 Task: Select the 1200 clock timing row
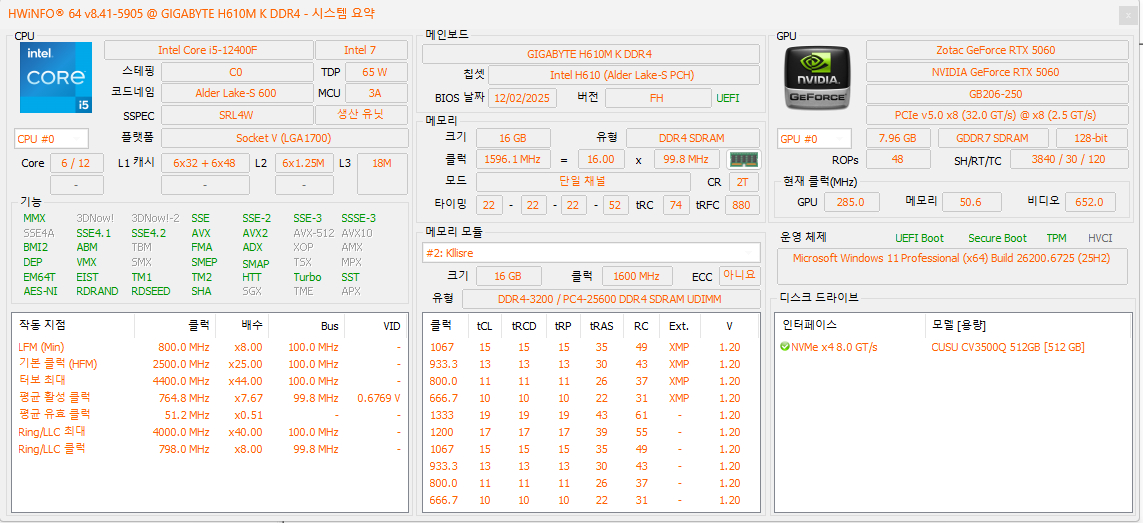pos(591,432)
